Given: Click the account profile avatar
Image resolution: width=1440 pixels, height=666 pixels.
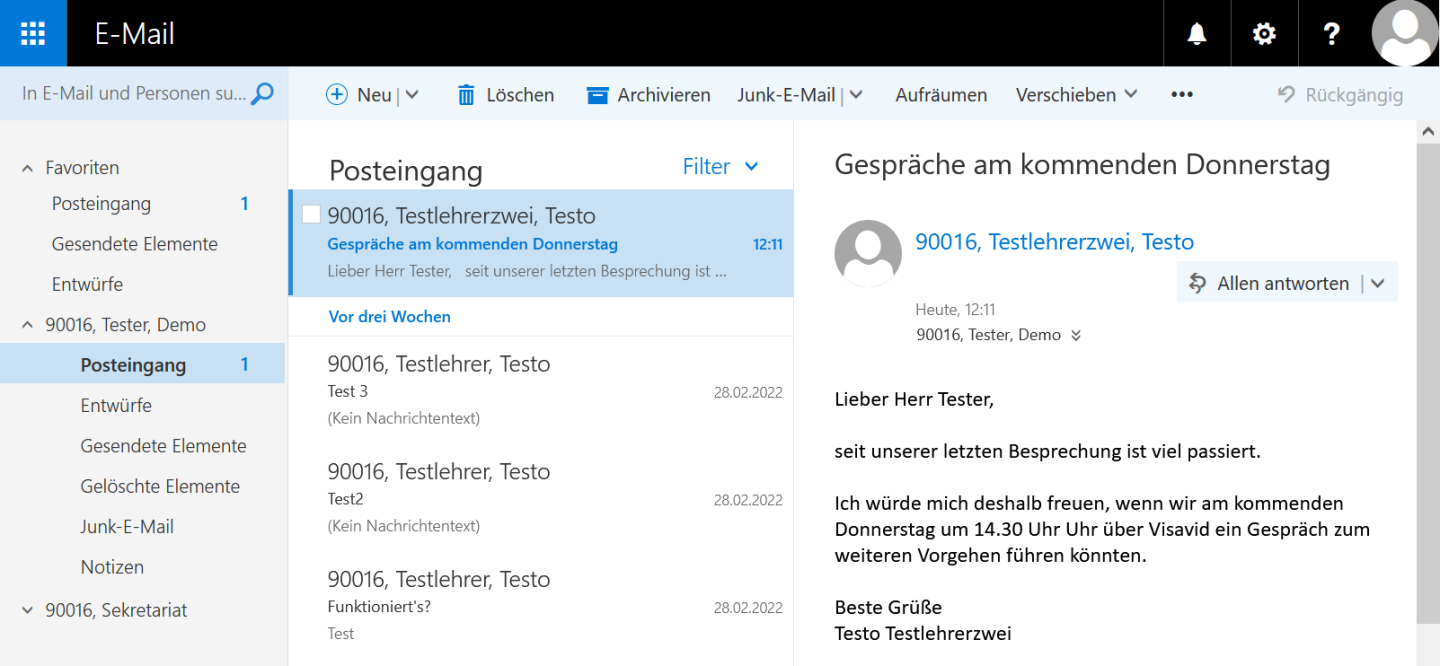Looking at the screenshot, I should click(1404, 33).
